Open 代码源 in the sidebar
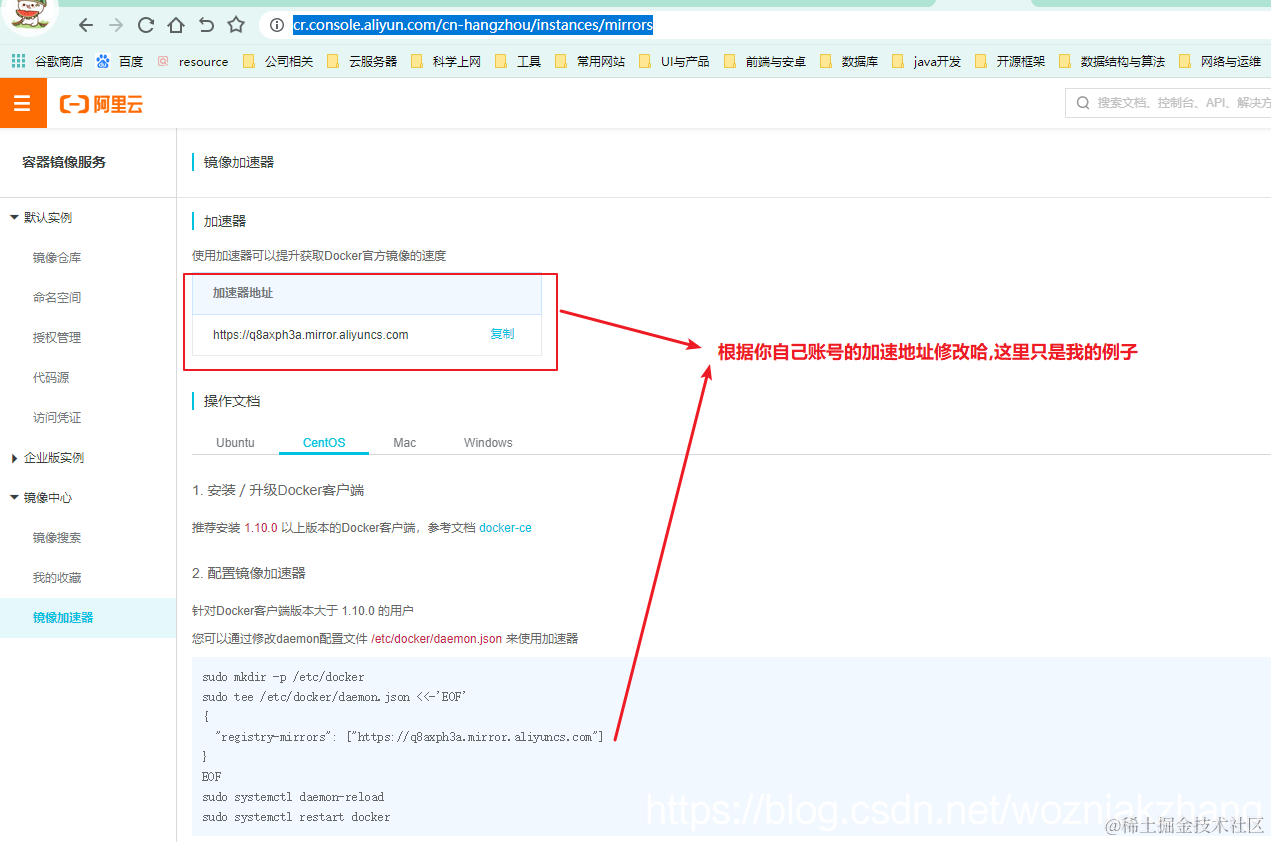 [x=51, y=377]
